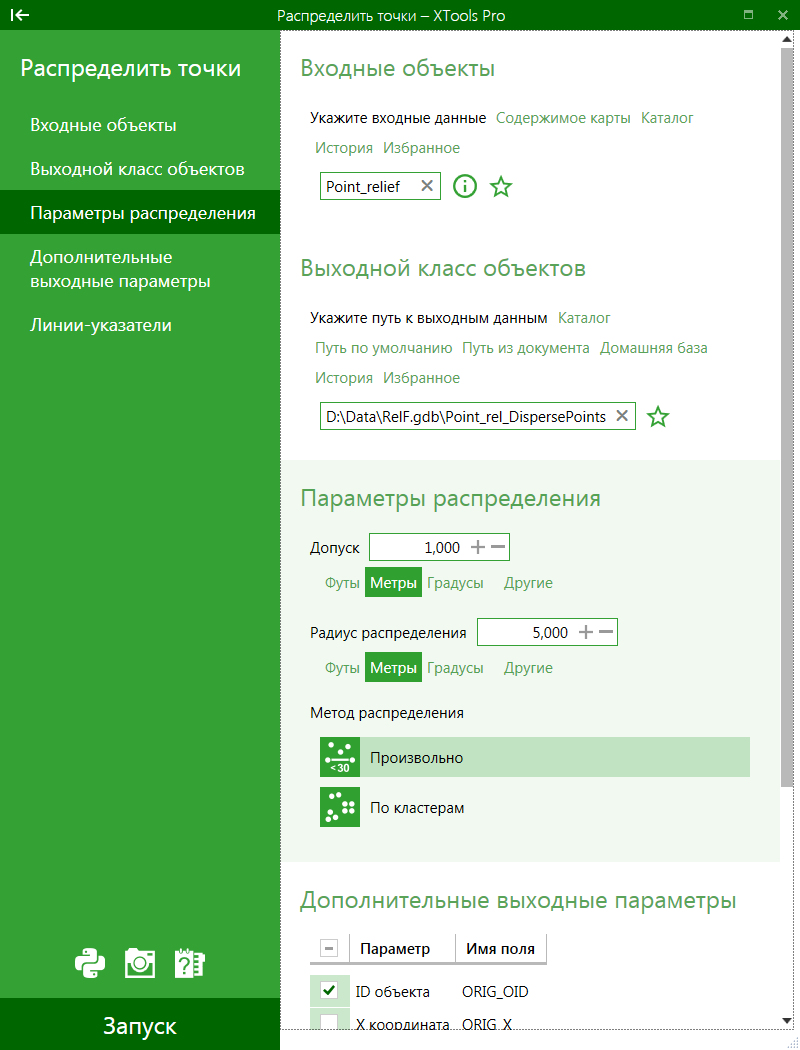Click the info icon next to Point_relief
Image resolution: width=800 pixels, height=1050 pixels.
[464, 186]
